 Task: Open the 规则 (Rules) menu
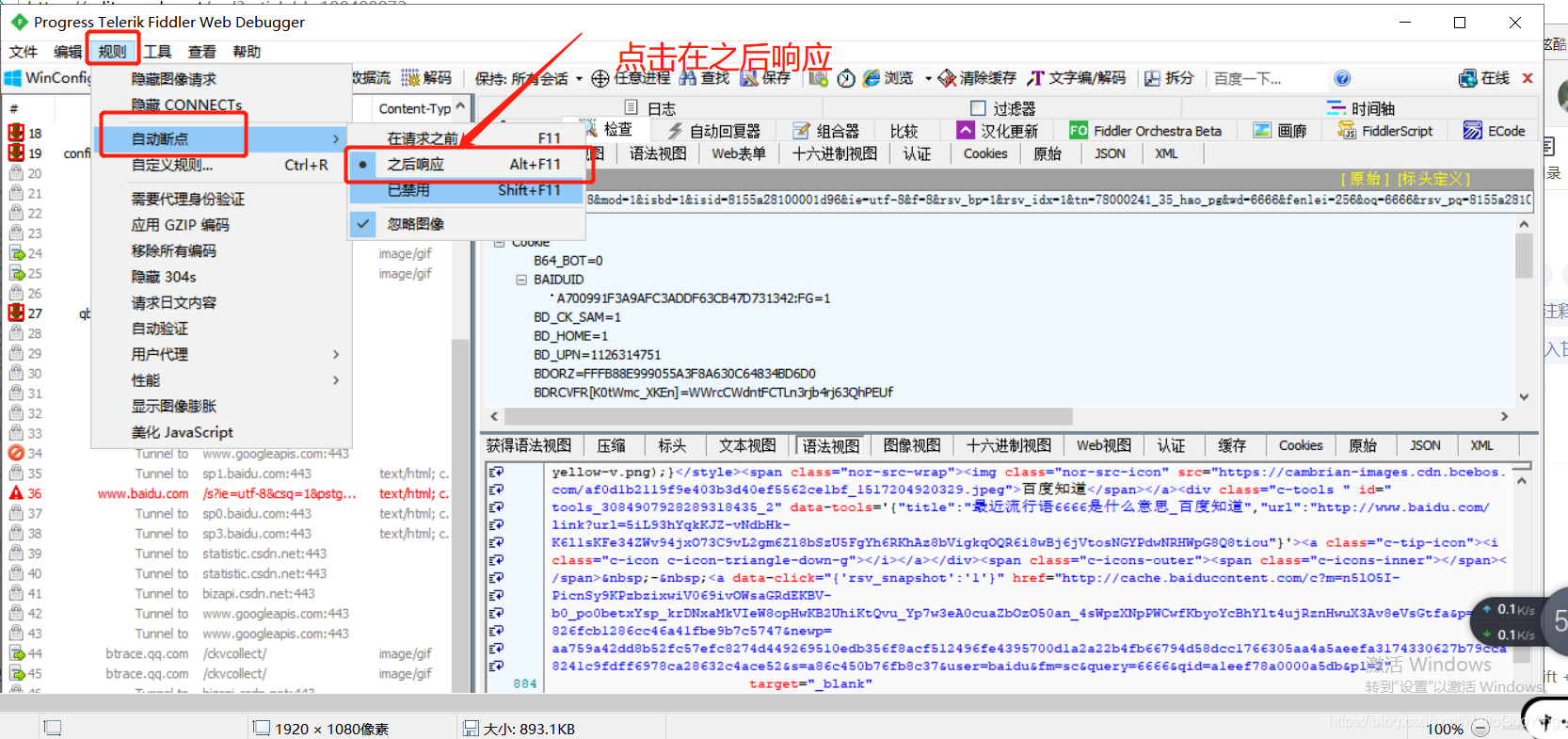113,51
